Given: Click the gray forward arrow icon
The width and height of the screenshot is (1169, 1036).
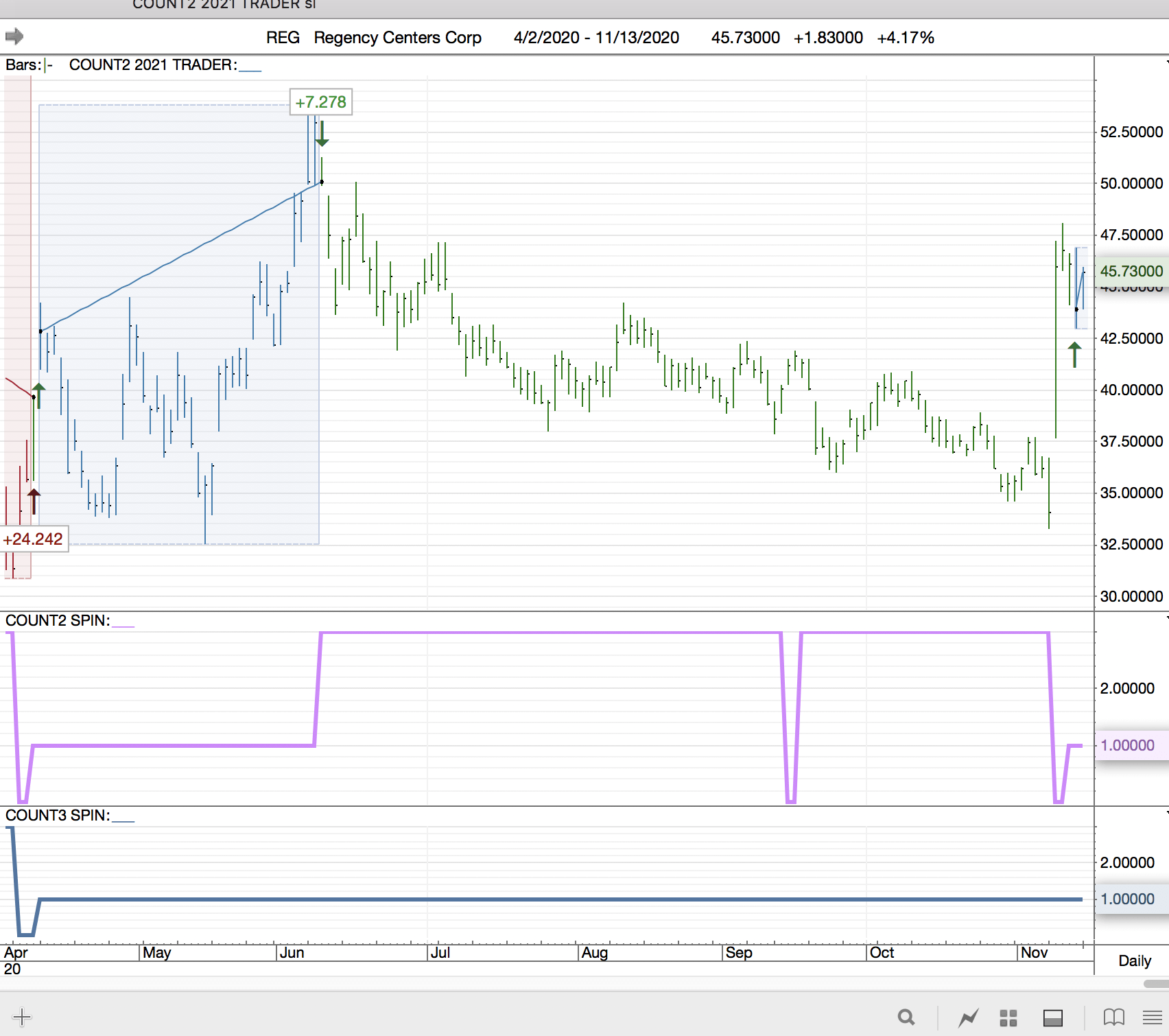Looking at the screenshot, I should pyautogui.click(x=14, y=36).
